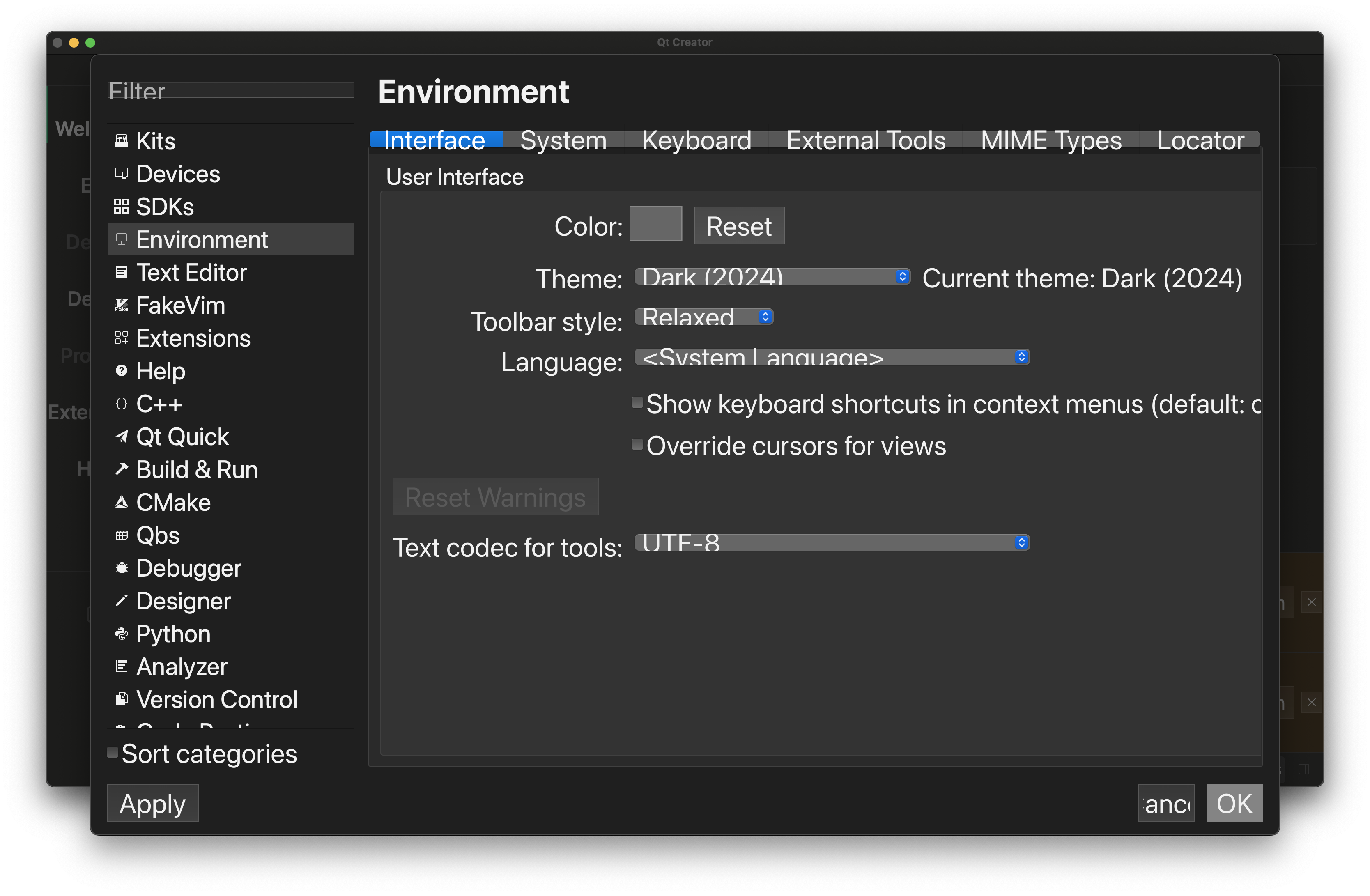The image size is (1370, 896).
Task: Select the Devices category label
Action: [179, 174]
